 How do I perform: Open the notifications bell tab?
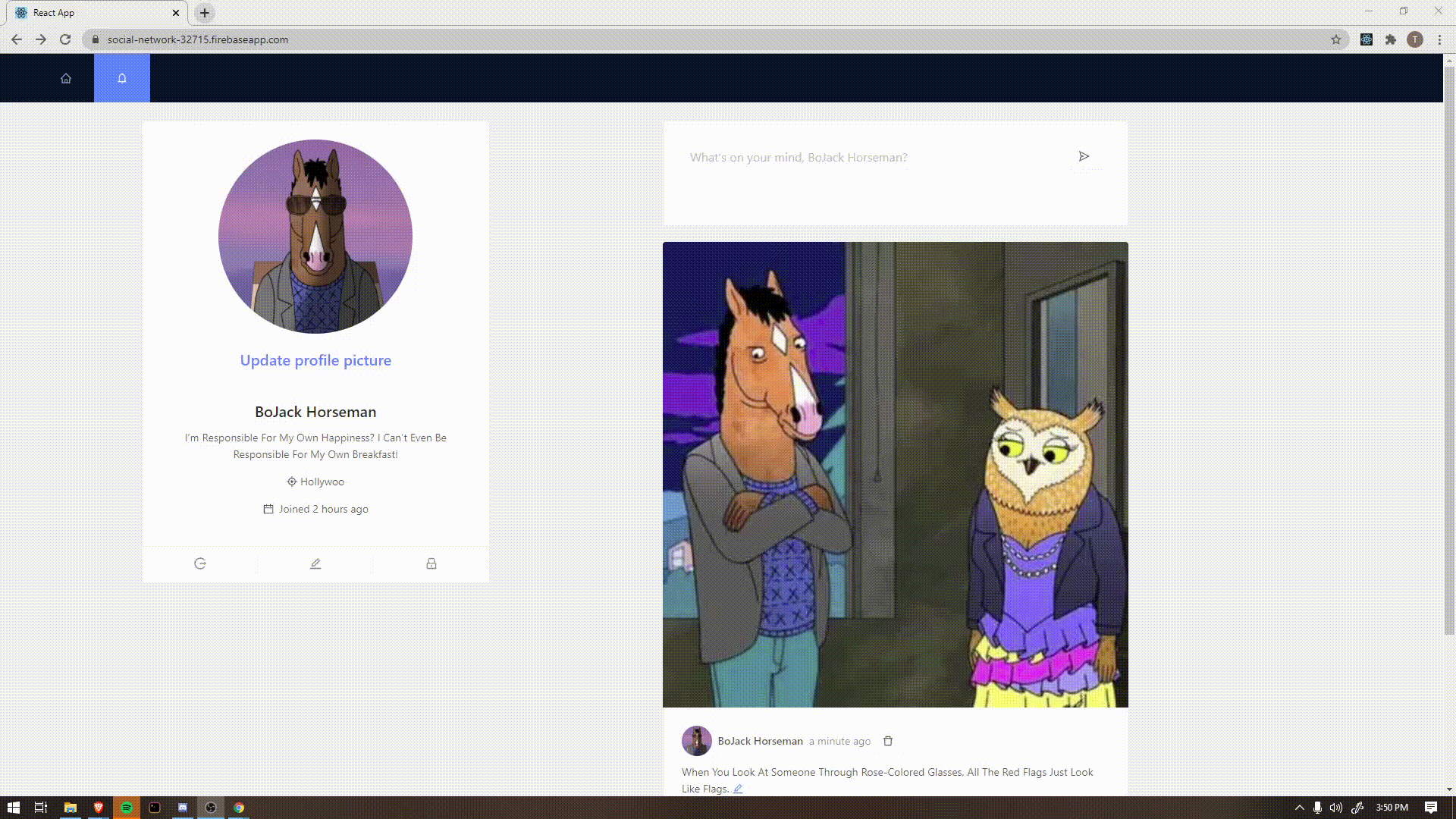point(122,78)
